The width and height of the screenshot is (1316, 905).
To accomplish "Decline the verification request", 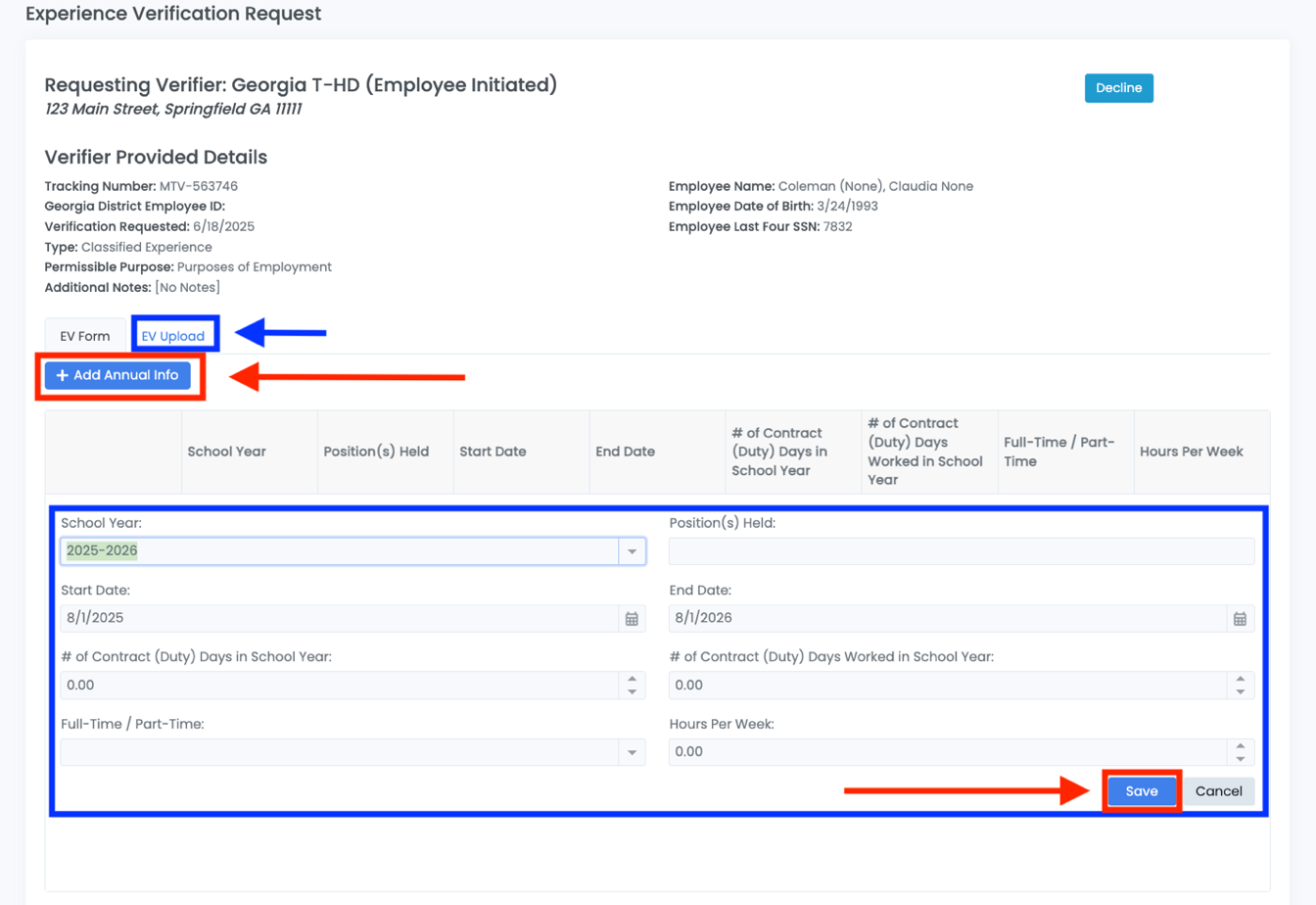I will coord(1118,88).
